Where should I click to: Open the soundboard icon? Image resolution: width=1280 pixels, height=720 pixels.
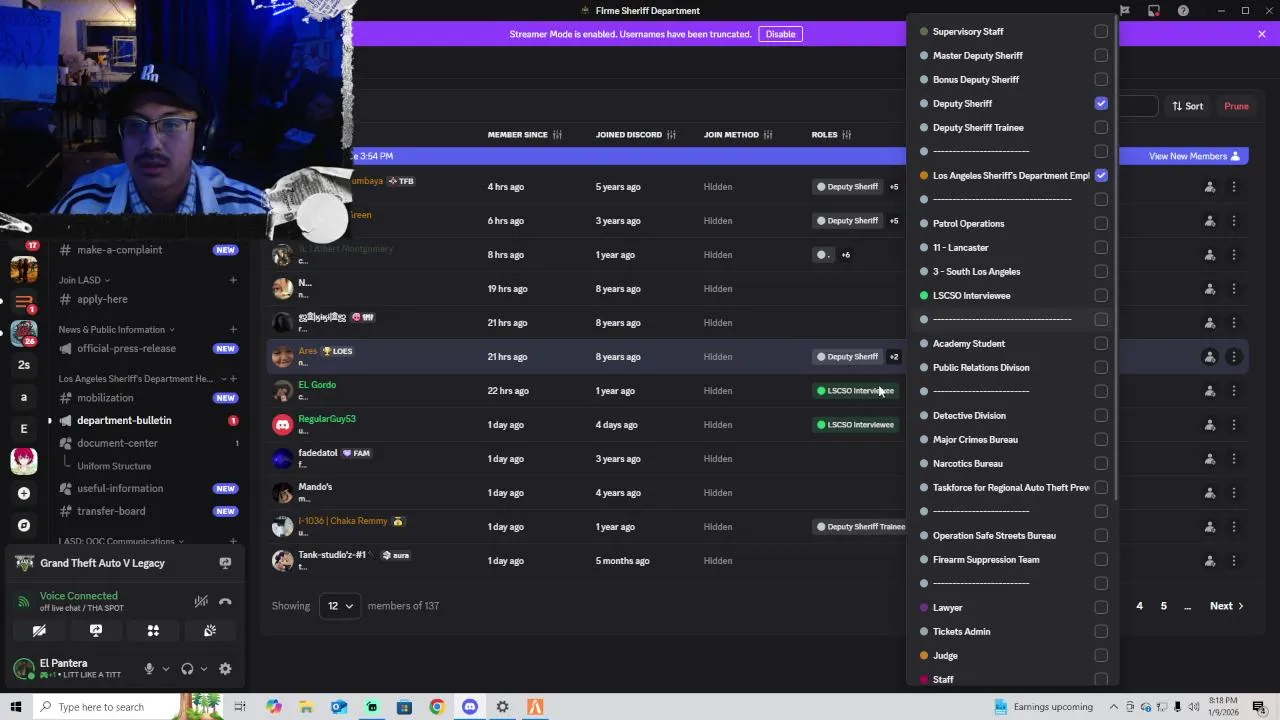(x=210, y=631)
